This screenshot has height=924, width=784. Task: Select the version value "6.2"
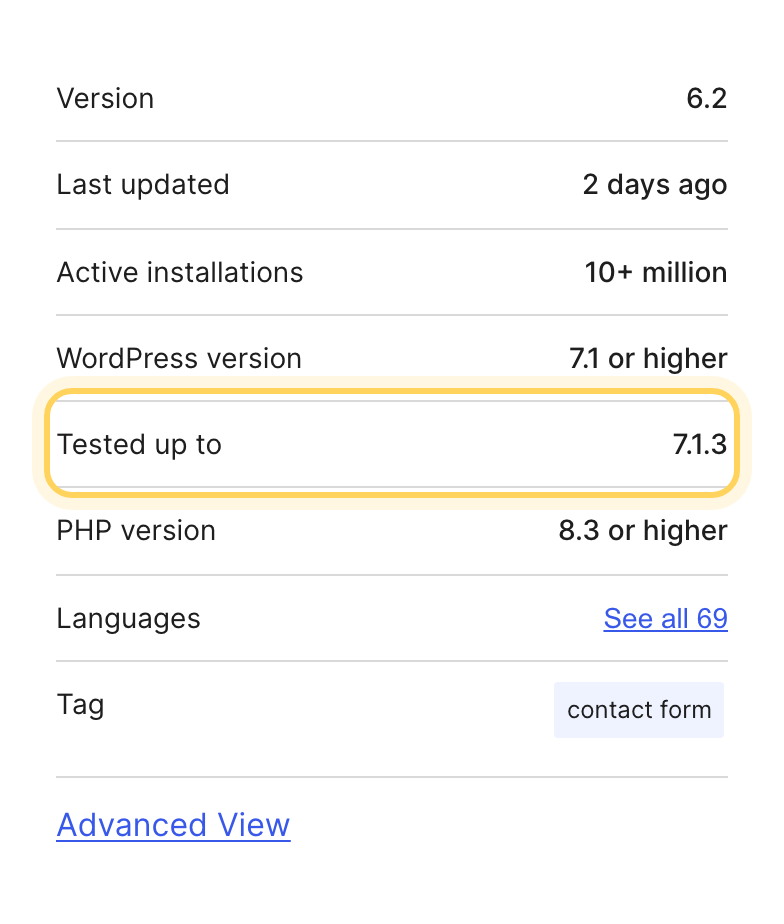tap(707, 98)
